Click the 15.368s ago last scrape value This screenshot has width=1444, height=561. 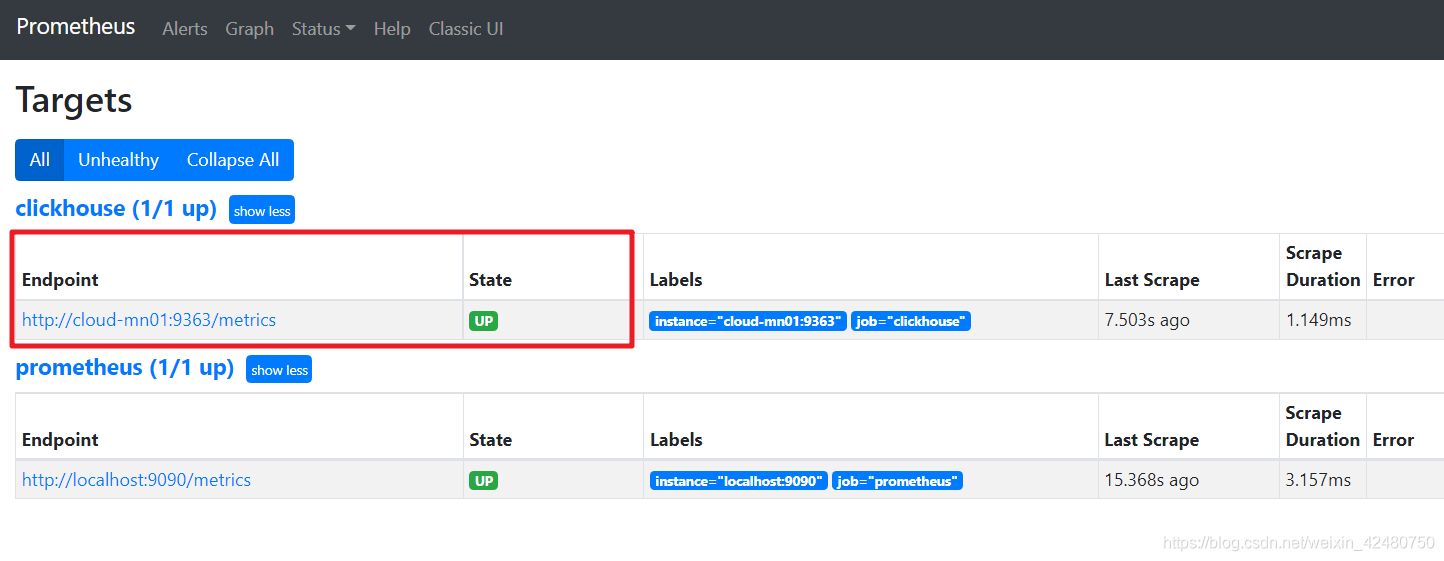(x=1152, y=480)
